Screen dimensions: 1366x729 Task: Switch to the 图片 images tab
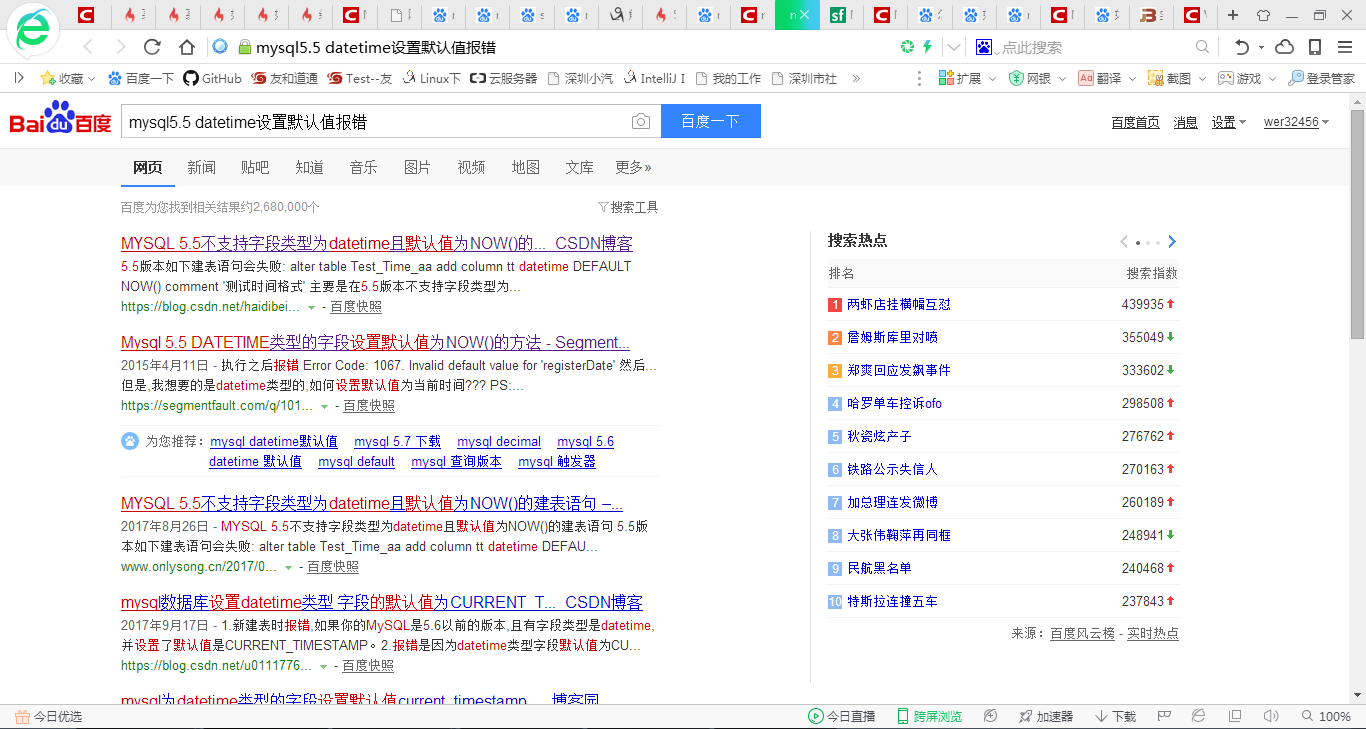coord(417,167)
